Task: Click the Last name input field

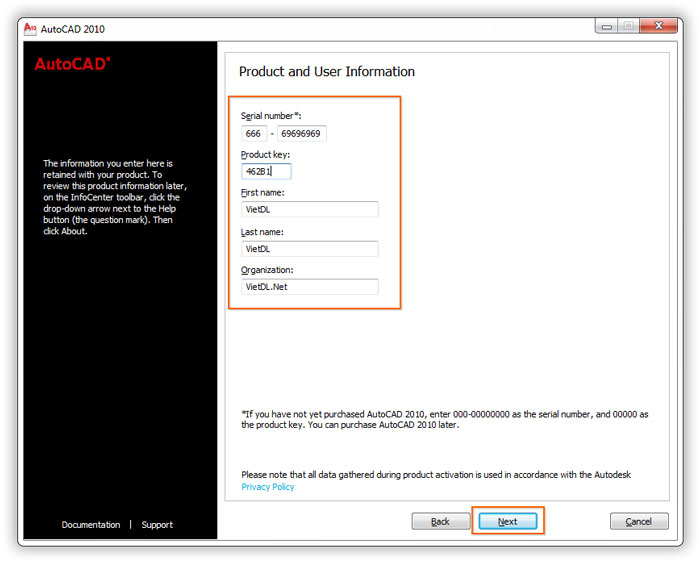Action: click(x=310, y=249)
